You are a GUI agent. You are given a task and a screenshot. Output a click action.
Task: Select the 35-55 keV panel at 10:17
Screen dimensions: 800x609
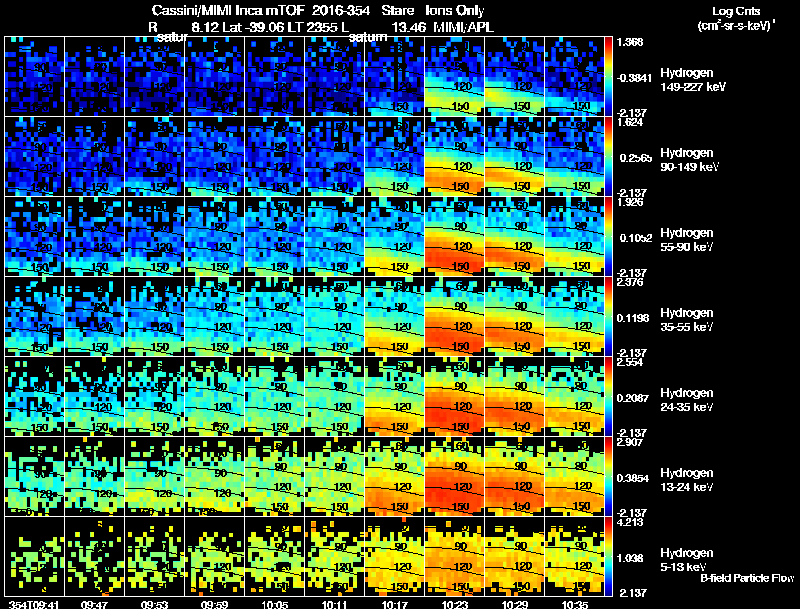click(394, 317)
